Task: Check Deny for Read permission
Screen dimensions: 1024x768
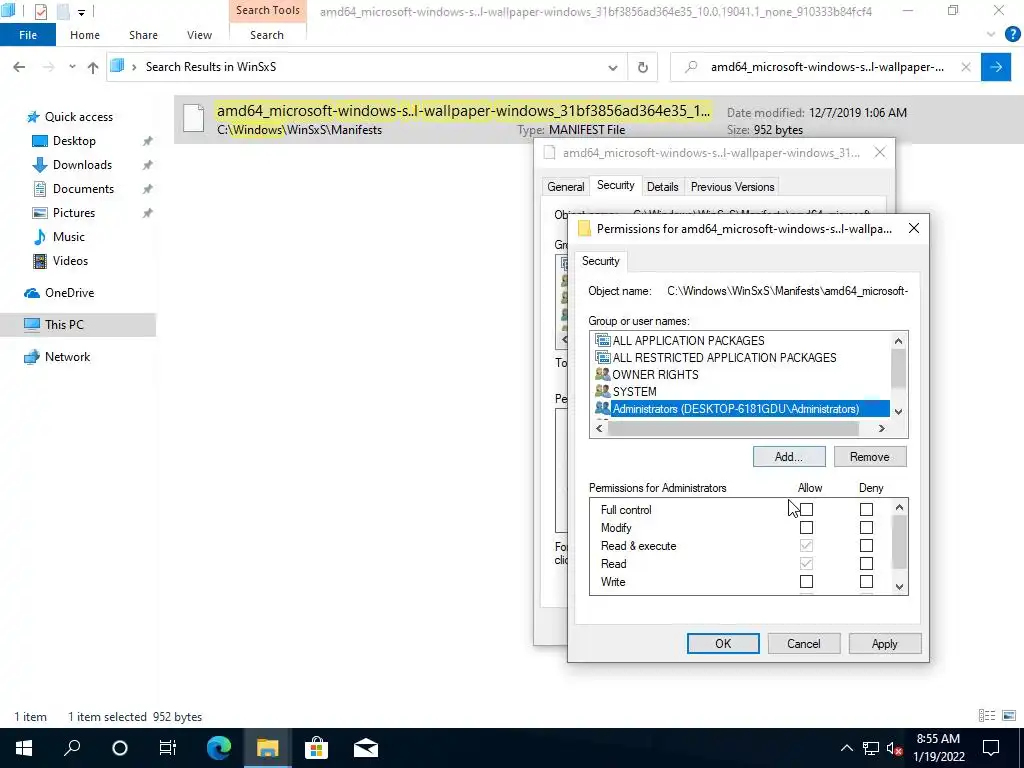Action: (866, 564)
